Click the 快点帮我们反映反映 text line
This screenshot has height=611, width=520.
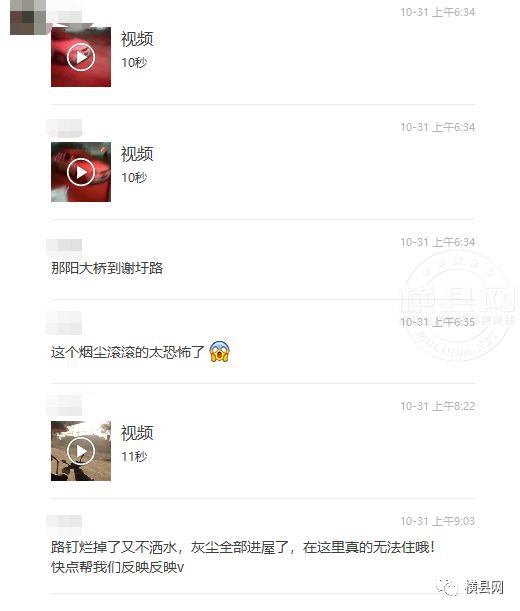(117, 567)
